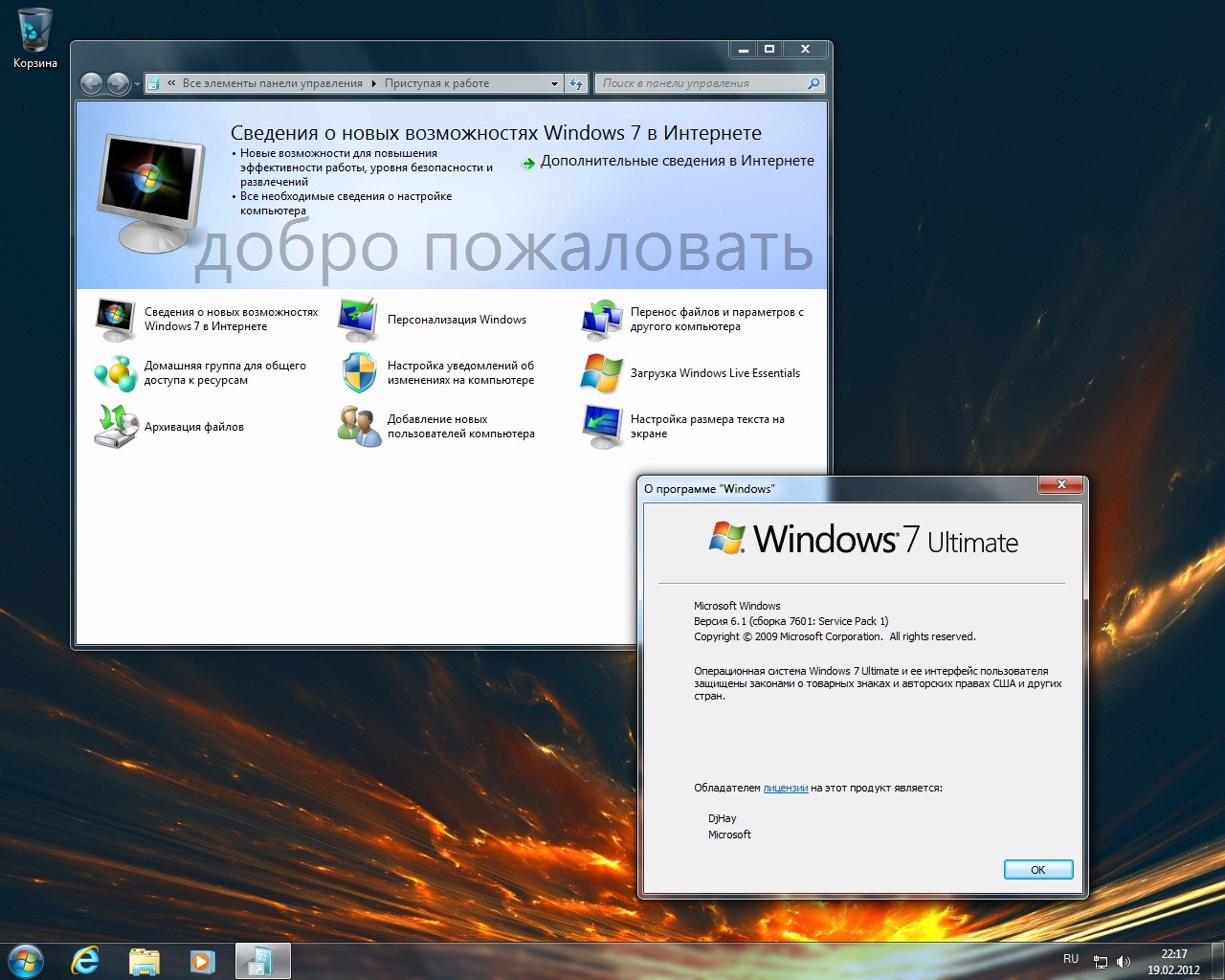Click the 'лицензии' license link

coord(786,789)
